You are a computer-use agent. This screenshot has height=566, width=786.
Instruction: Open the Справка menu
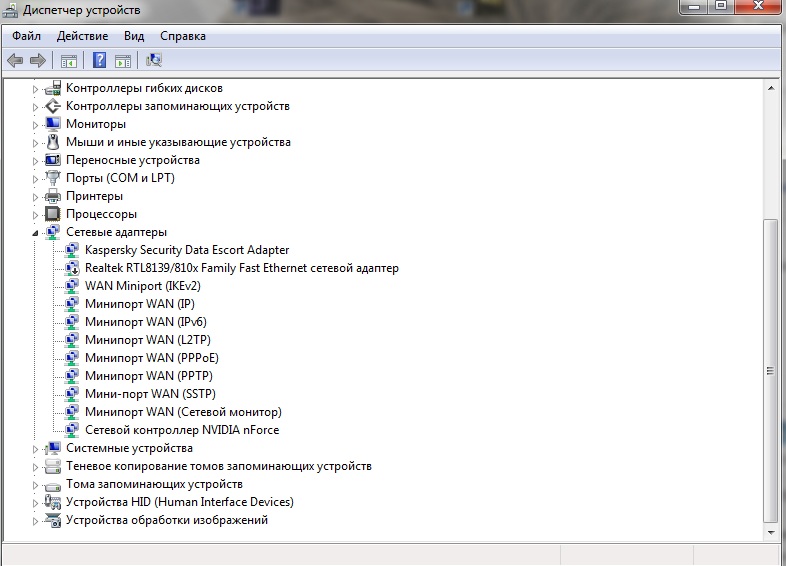(183, 36)
